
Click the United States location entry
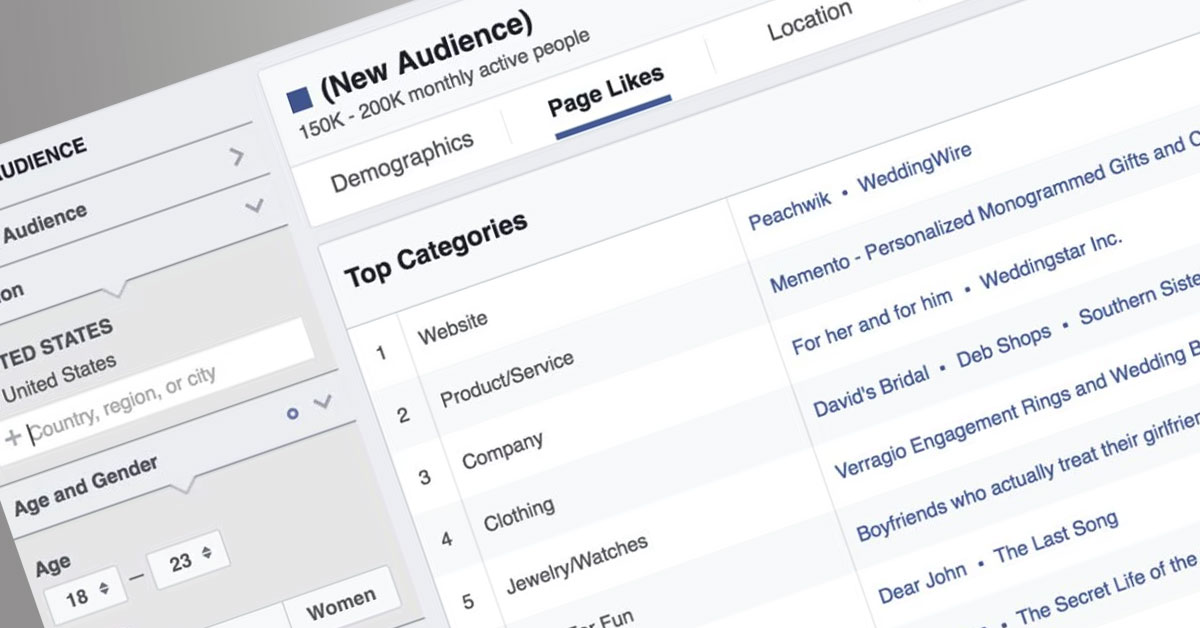click(58, 378)
